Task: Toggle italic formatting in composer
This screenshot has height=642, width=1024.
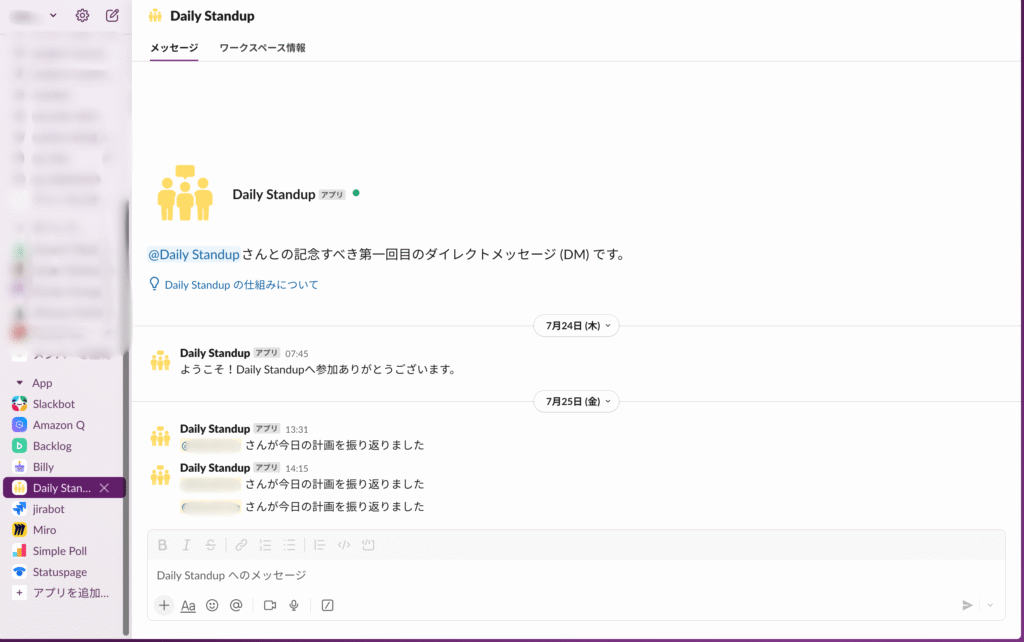Action: 186,545
